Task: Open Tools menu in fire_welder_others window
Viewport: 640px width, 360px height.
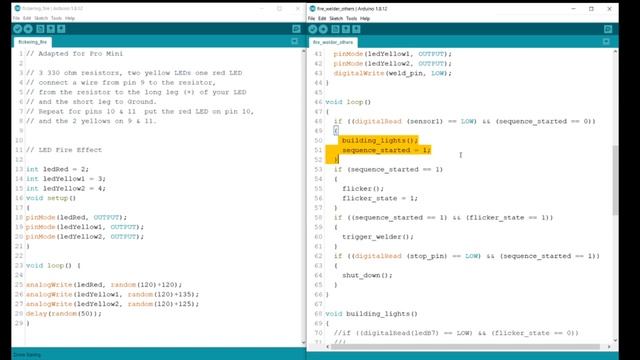Action: 351,18
